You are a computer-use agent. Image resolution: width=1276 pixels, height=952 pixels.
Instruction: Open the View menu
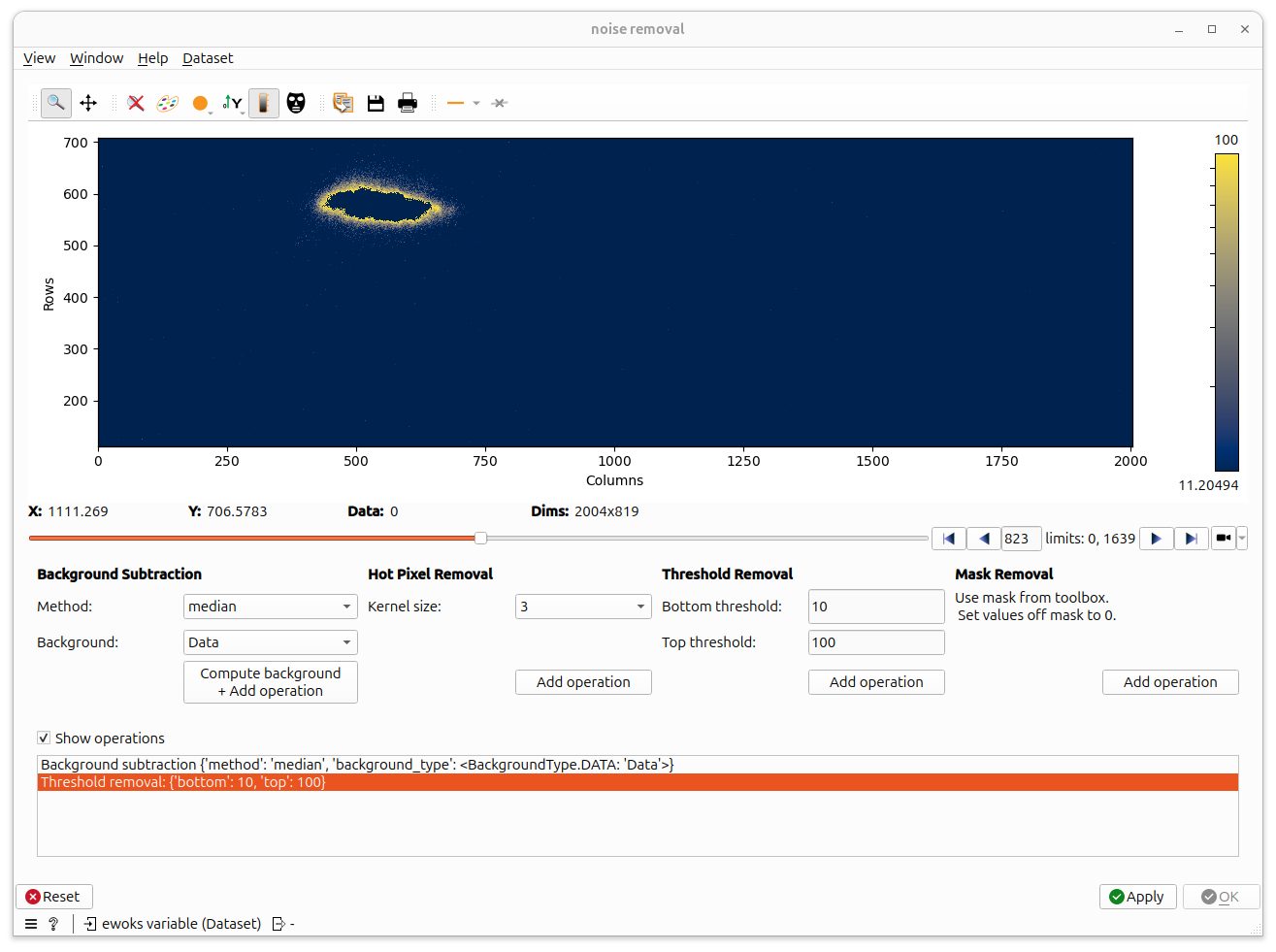(x=39, y=58)
